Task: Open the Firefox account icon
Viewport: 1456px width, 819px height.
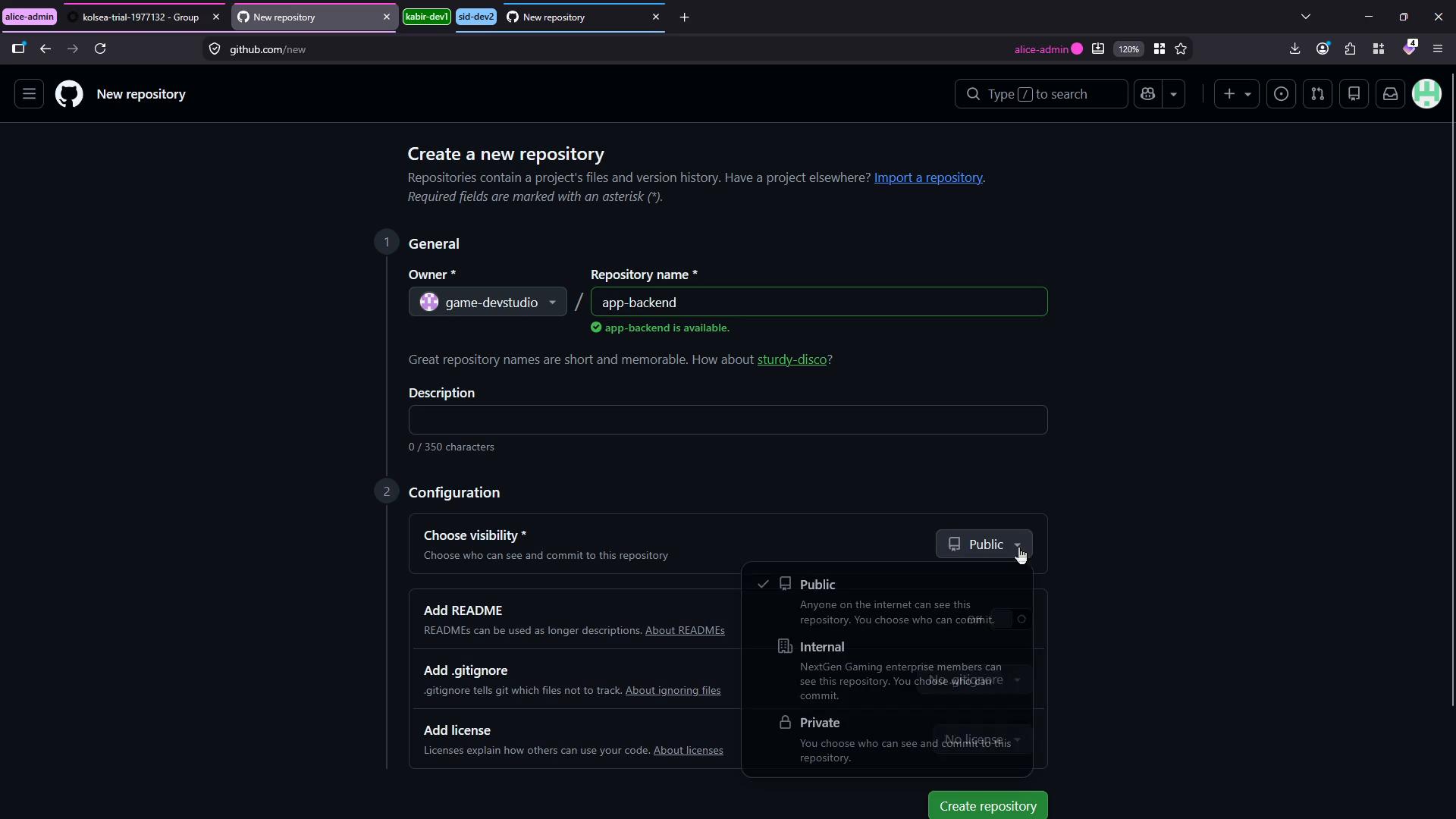Action: (x=1323, y=49)
